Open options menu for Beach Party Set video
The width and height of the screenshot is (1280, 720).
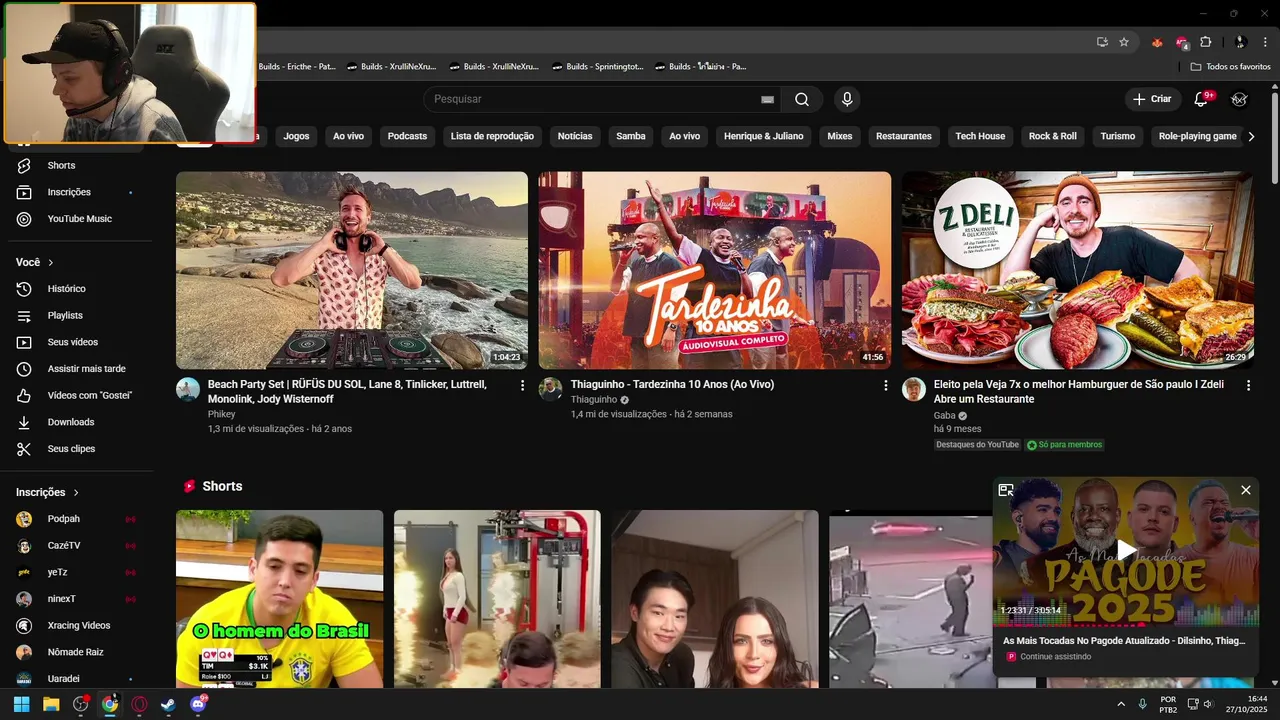[522, 385]
